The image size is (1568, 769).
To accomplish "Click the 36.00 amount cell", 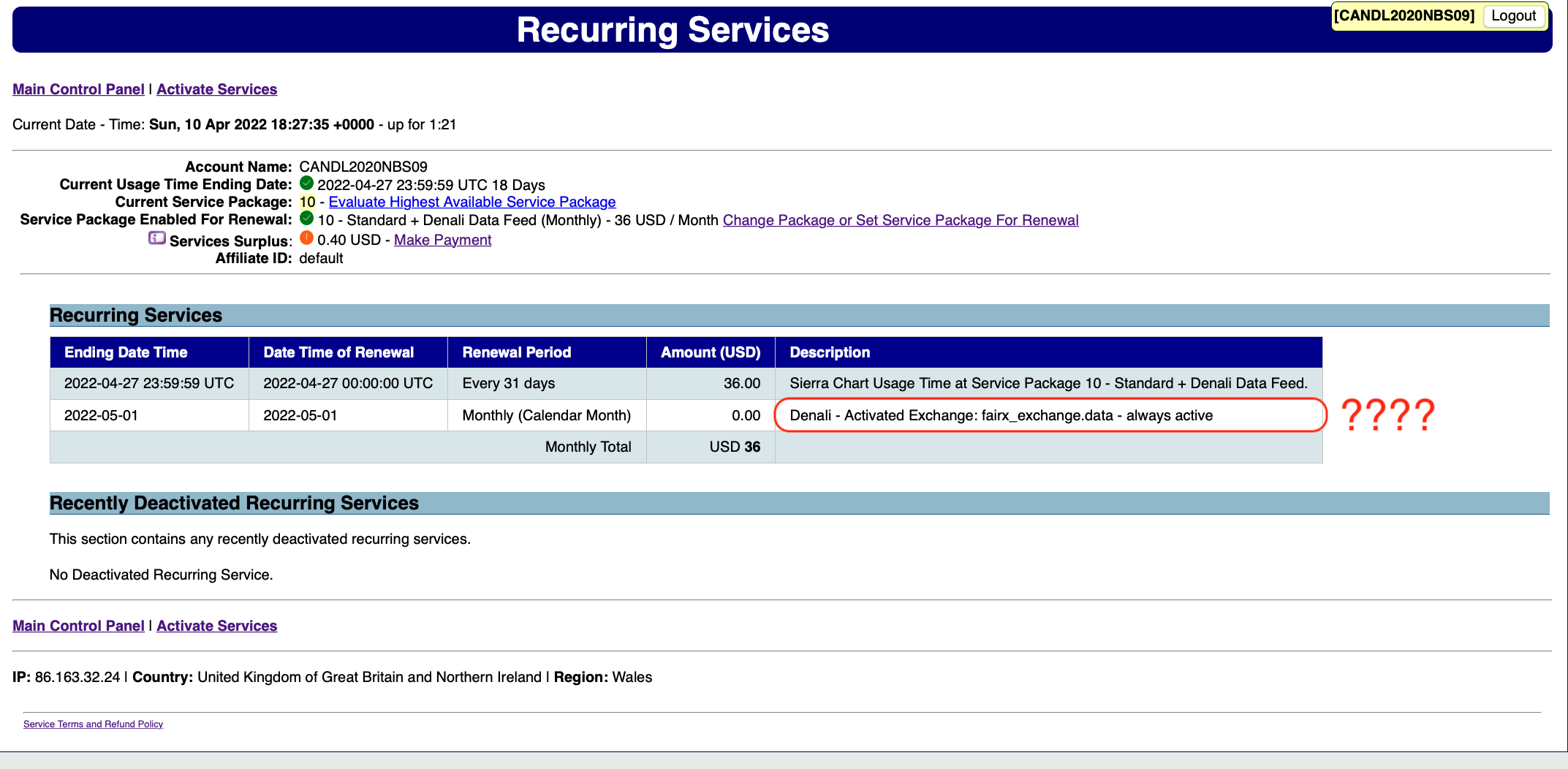I will coord(711,384).
